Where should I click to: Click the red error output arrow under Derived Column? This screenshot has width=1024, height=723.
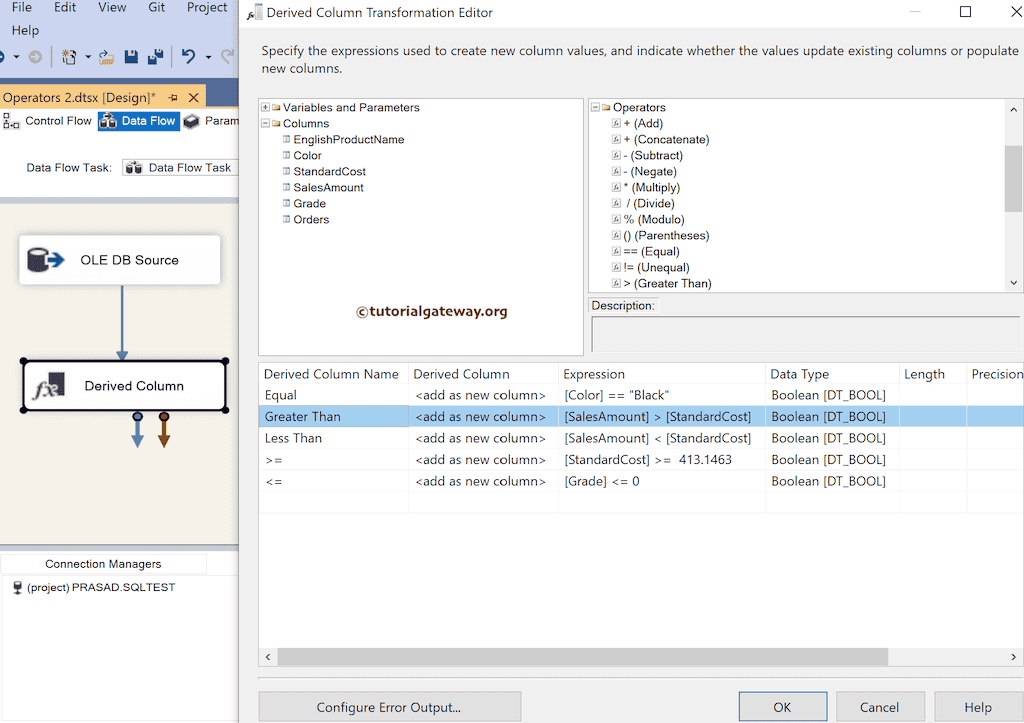[x=164, y=430]
